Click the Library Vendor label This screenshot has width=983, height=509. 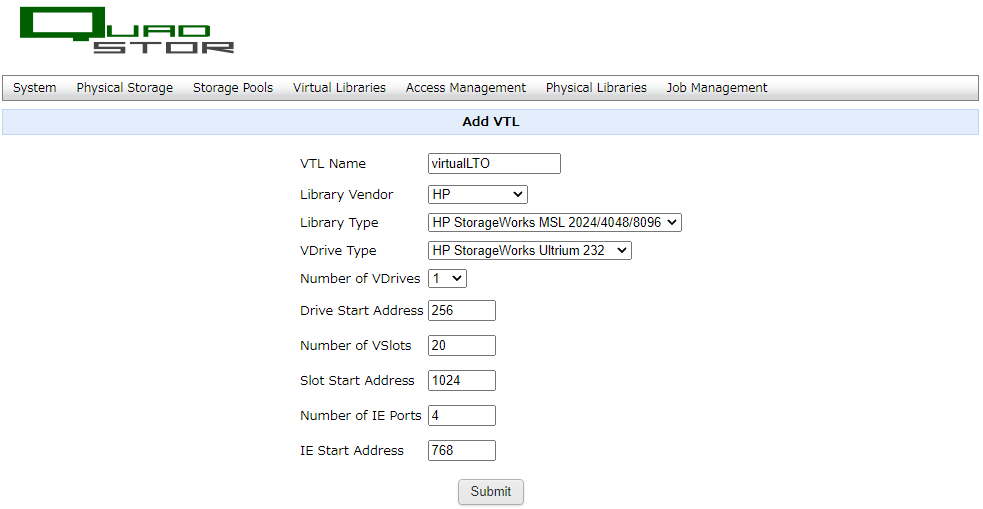[347, 194]
